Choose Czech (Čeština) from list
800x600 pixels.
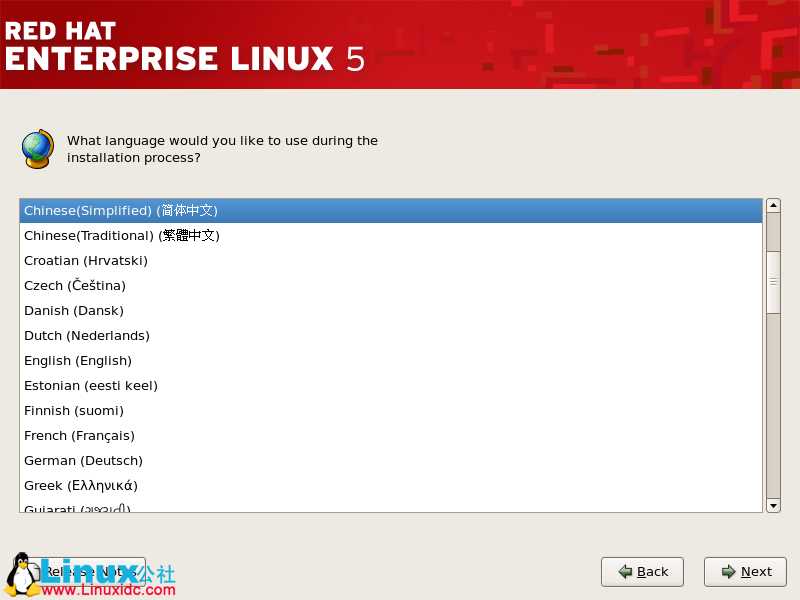pyautogui.click(x=391, y=286)
